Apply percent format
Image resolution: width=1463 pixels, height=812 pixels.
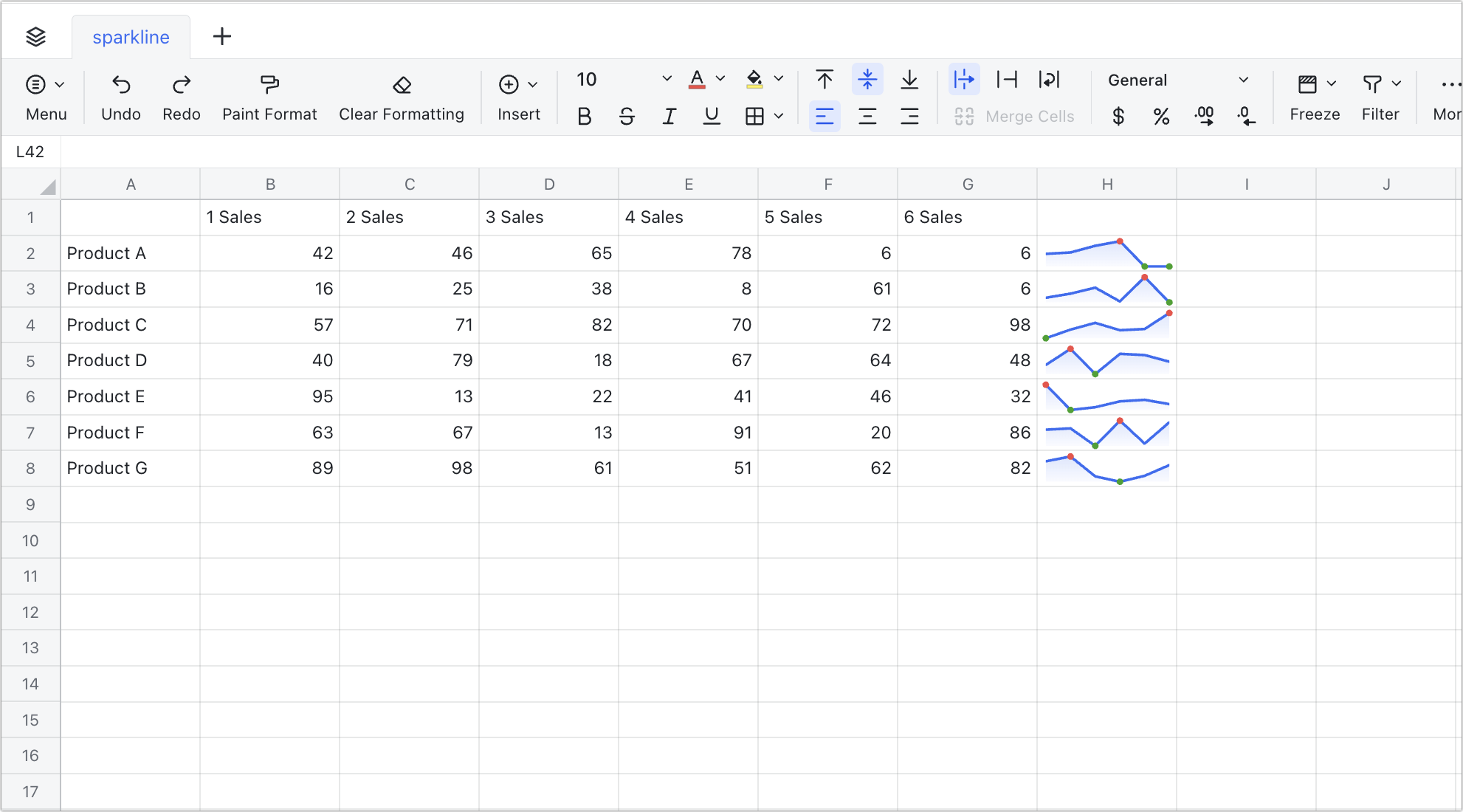coord(1161,116)
